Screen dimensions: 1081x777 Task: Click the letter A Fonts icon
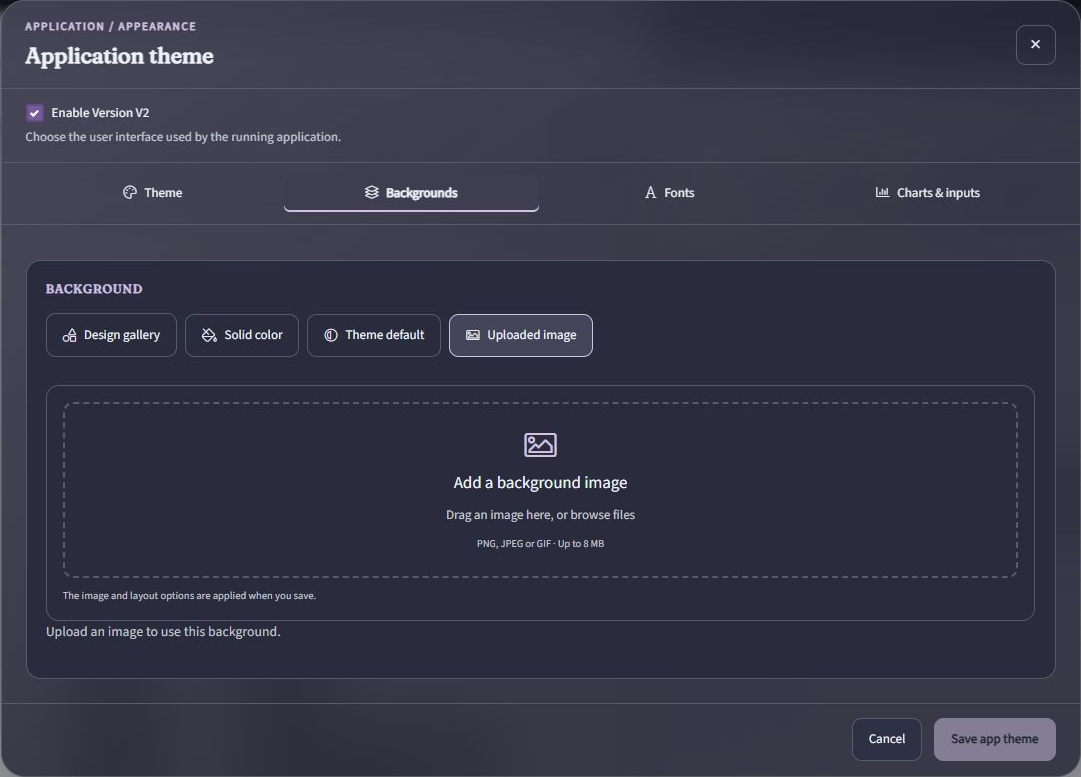[650, 192]
